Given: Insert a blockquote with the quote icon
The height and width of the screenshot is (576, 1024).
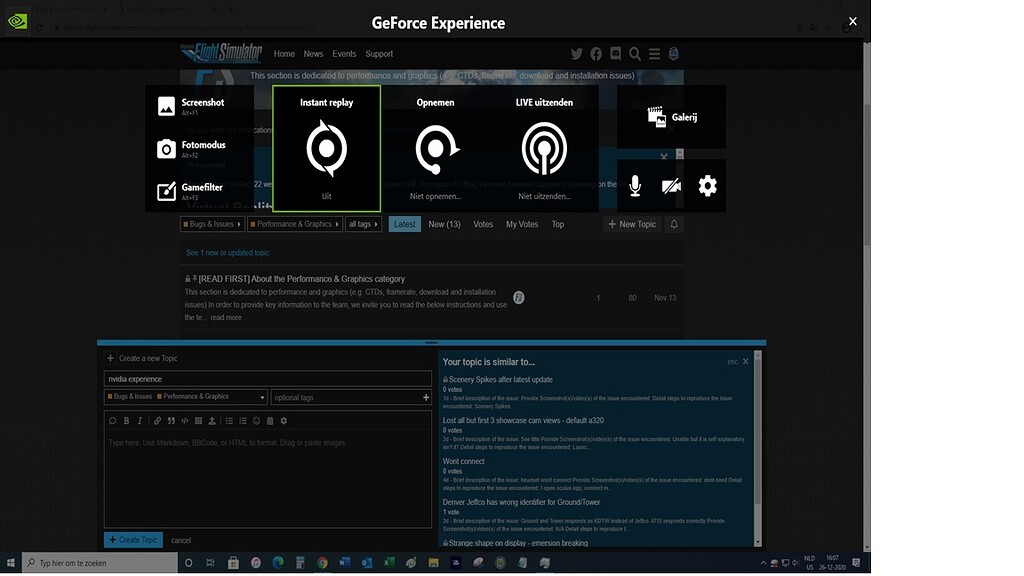Looking at the screenshot, I should point(171,421).
